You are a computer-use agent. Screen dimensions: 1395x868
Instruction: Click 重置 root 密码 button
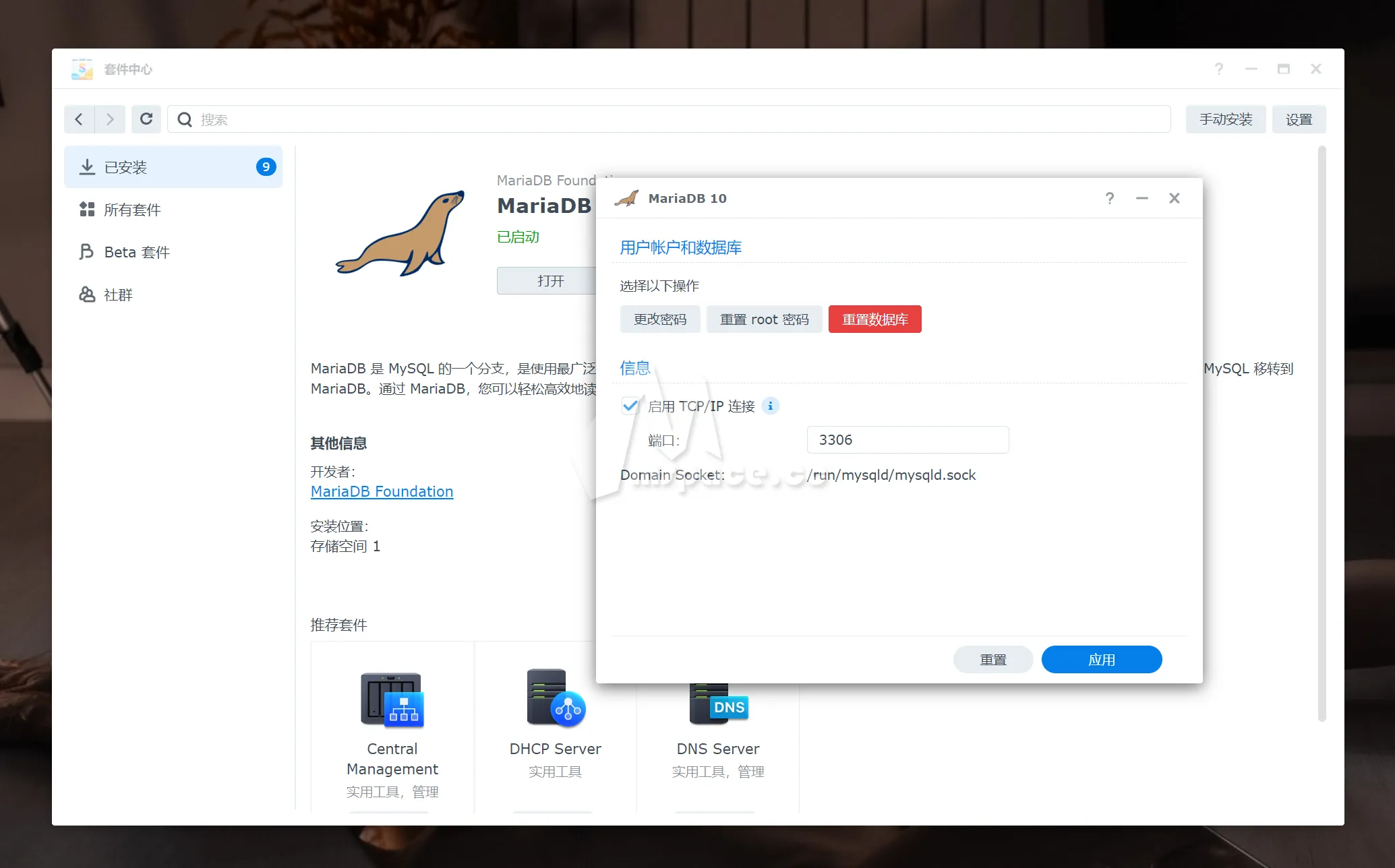(x=764, y=319)
